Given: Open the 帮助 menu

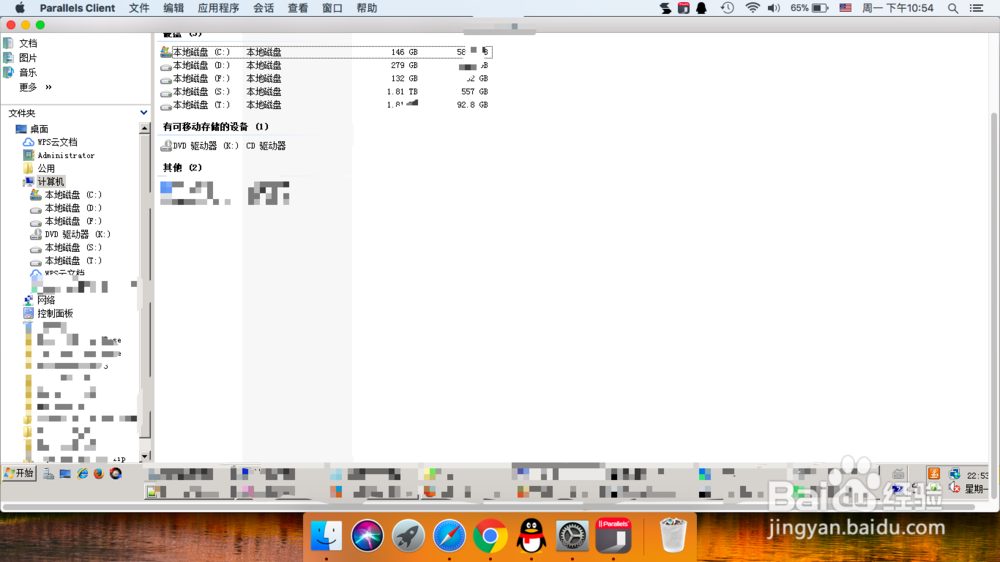Looking at the screenshot, I should [367, 8].
